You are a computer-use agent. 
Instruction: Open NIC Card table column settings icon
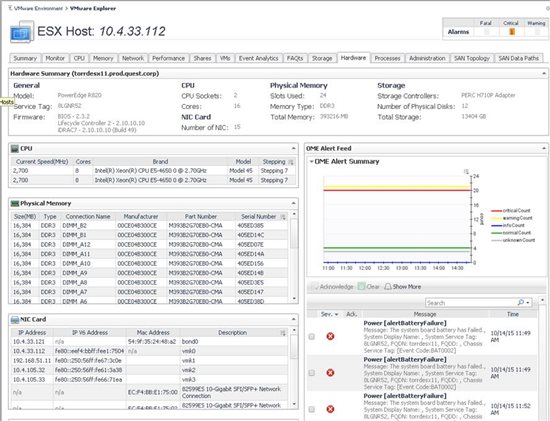(283, 333)
